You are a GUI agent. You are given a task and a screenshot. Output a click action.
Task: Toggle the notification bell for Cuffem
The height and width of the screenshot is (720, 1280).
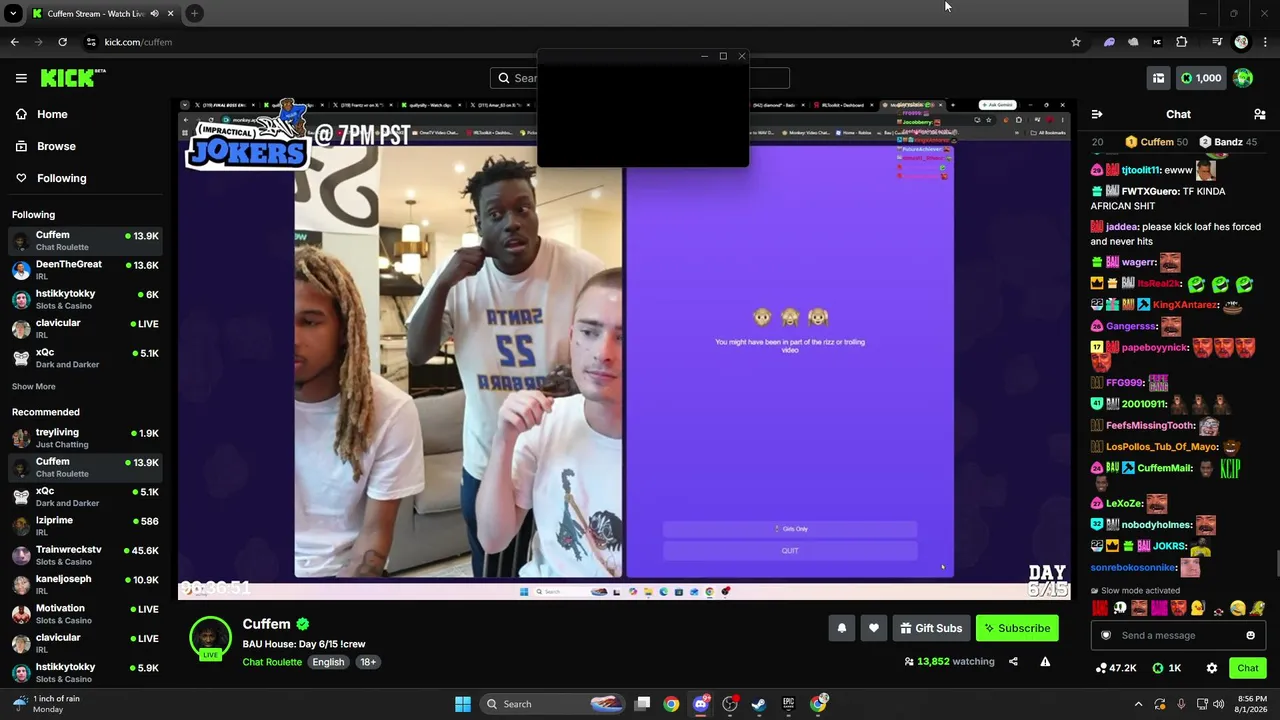pyautogui.click(x=842, y=628)
